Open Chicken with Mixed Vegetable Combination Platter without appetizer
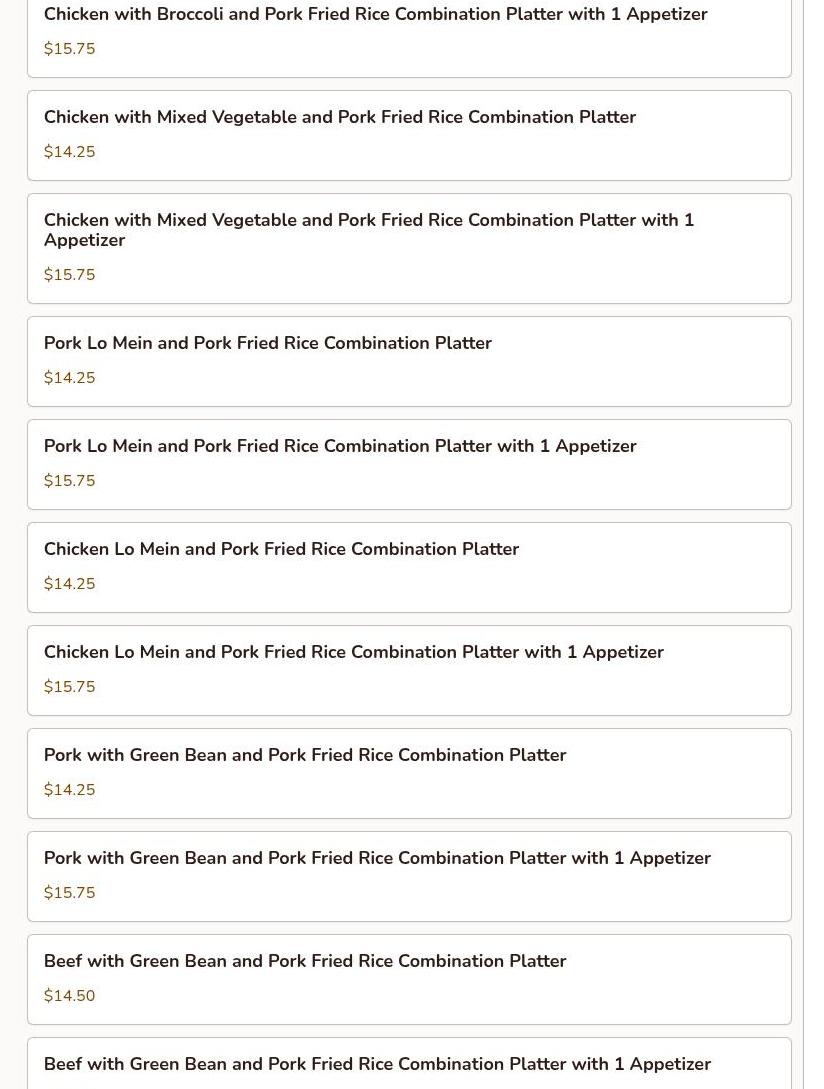Screen dimensions: 824x1089 coord(340,118)
